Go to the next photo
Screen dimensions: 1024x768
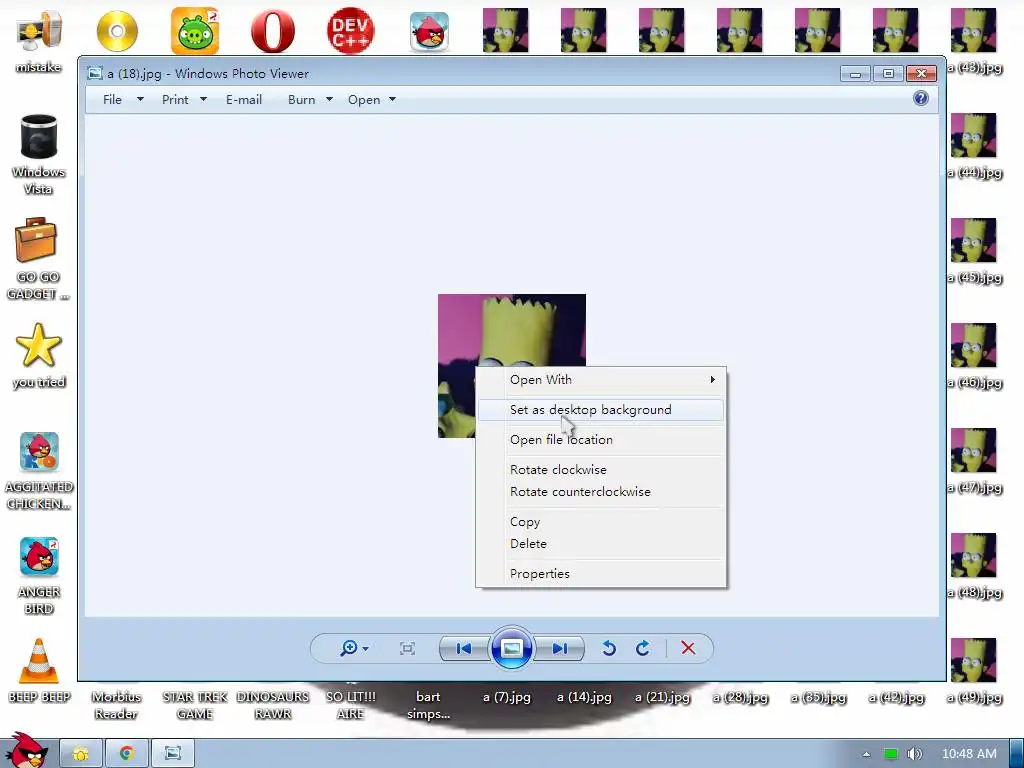pyautogui.click(x=559, y=648)
